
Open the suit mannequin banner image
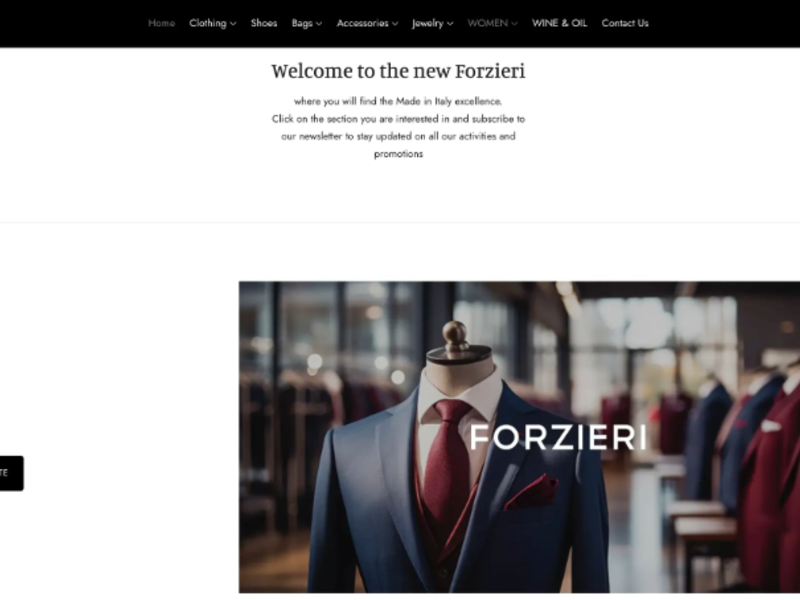519,437
